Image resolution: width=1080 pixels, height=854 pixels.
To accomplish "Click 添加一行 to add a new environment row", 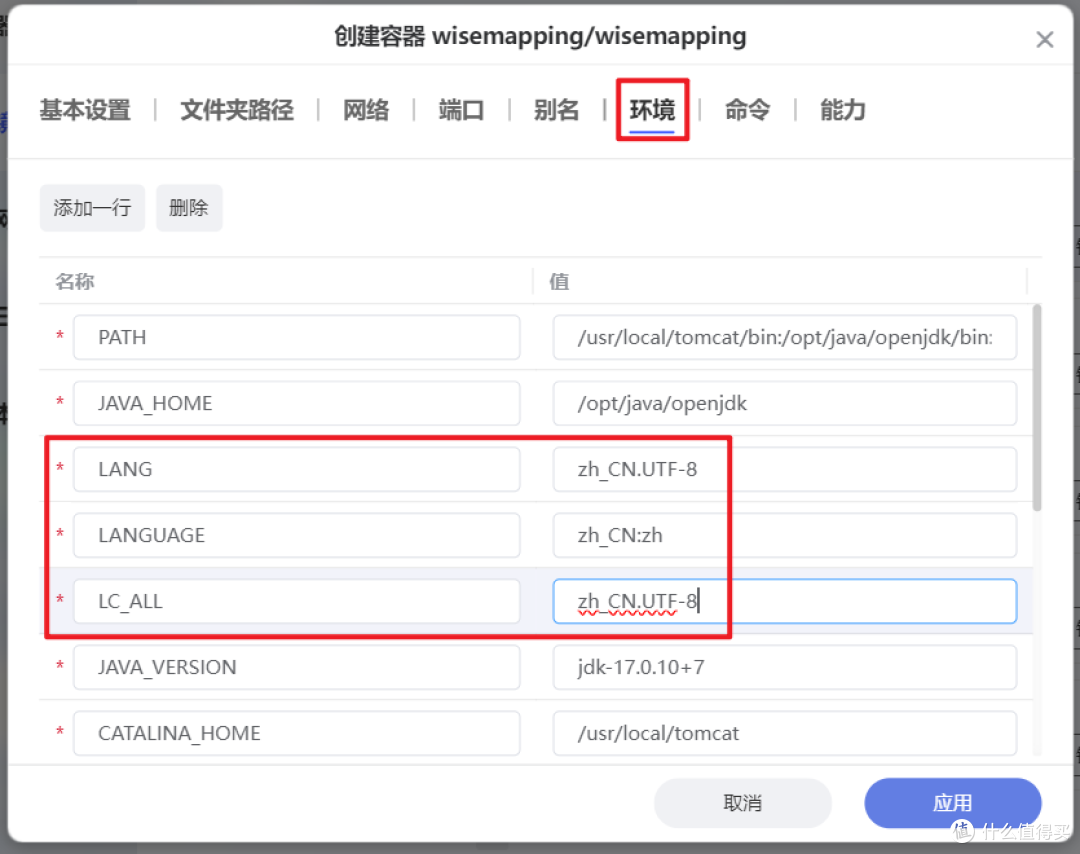I will click(x=92, y=207).
